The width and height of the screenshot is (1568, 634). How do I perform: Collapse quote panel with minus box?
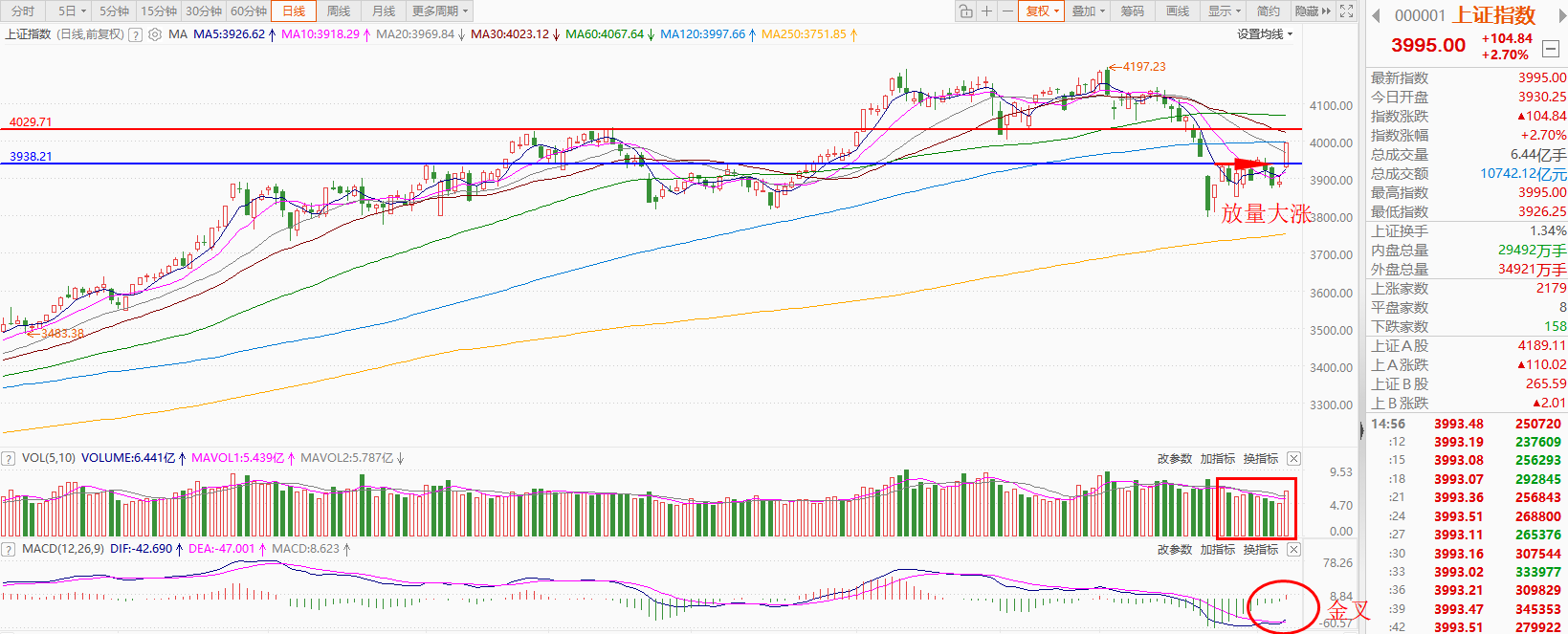[x=1551, y=48]
